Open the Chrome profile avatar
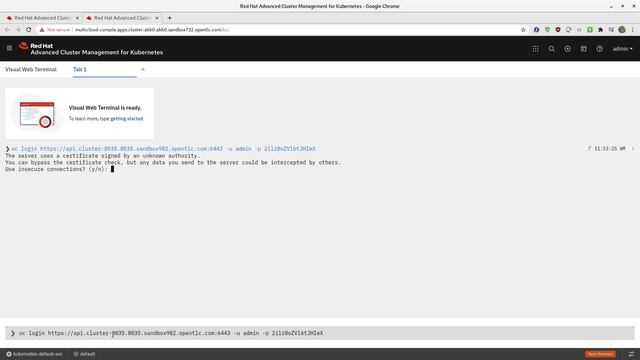 pyautogui.click(x=622, y=30)
